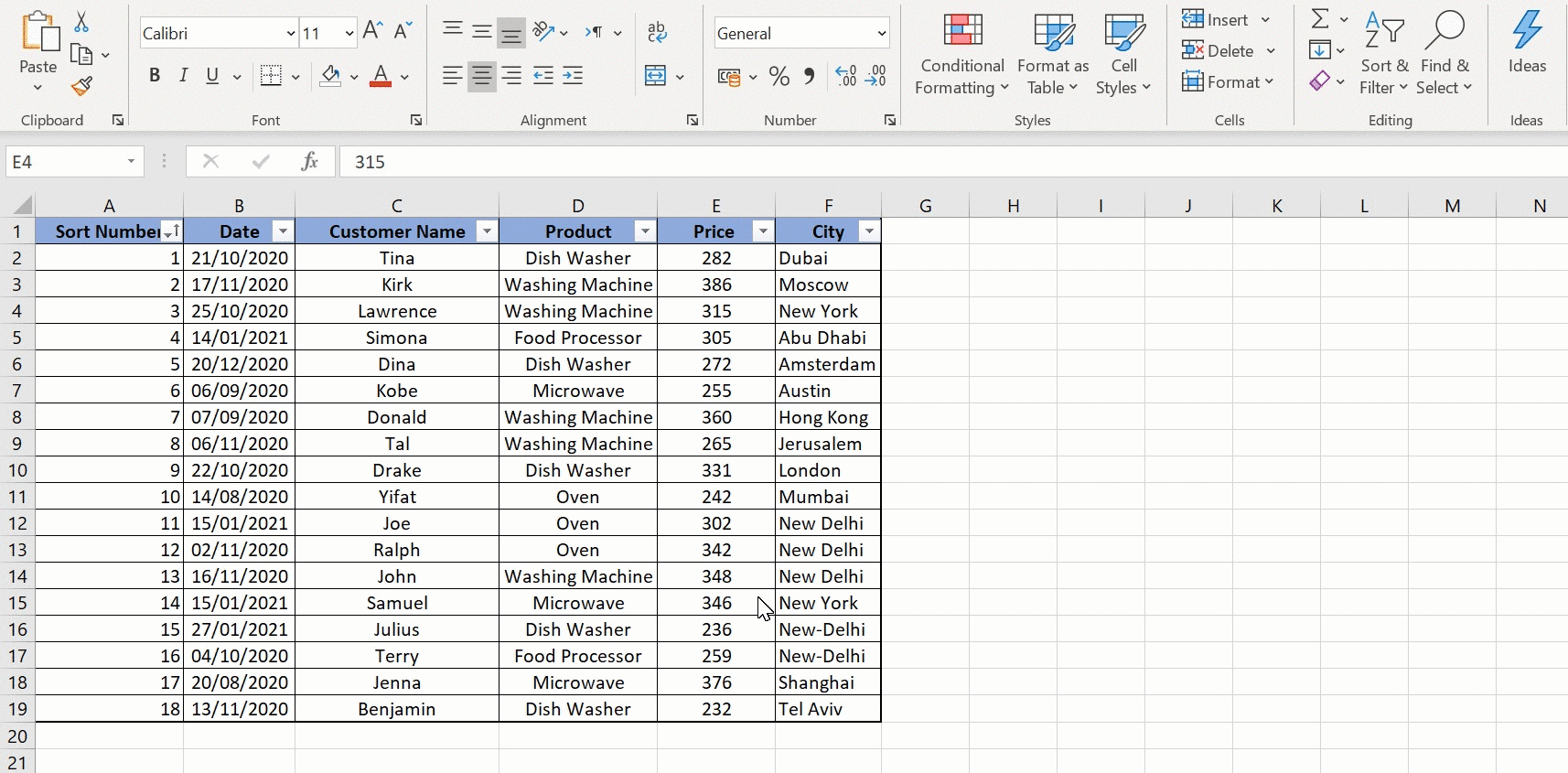This screenshot has height=773, width=1568.
Task: Click the Format Painter brush icon
Action: (81, 87)
